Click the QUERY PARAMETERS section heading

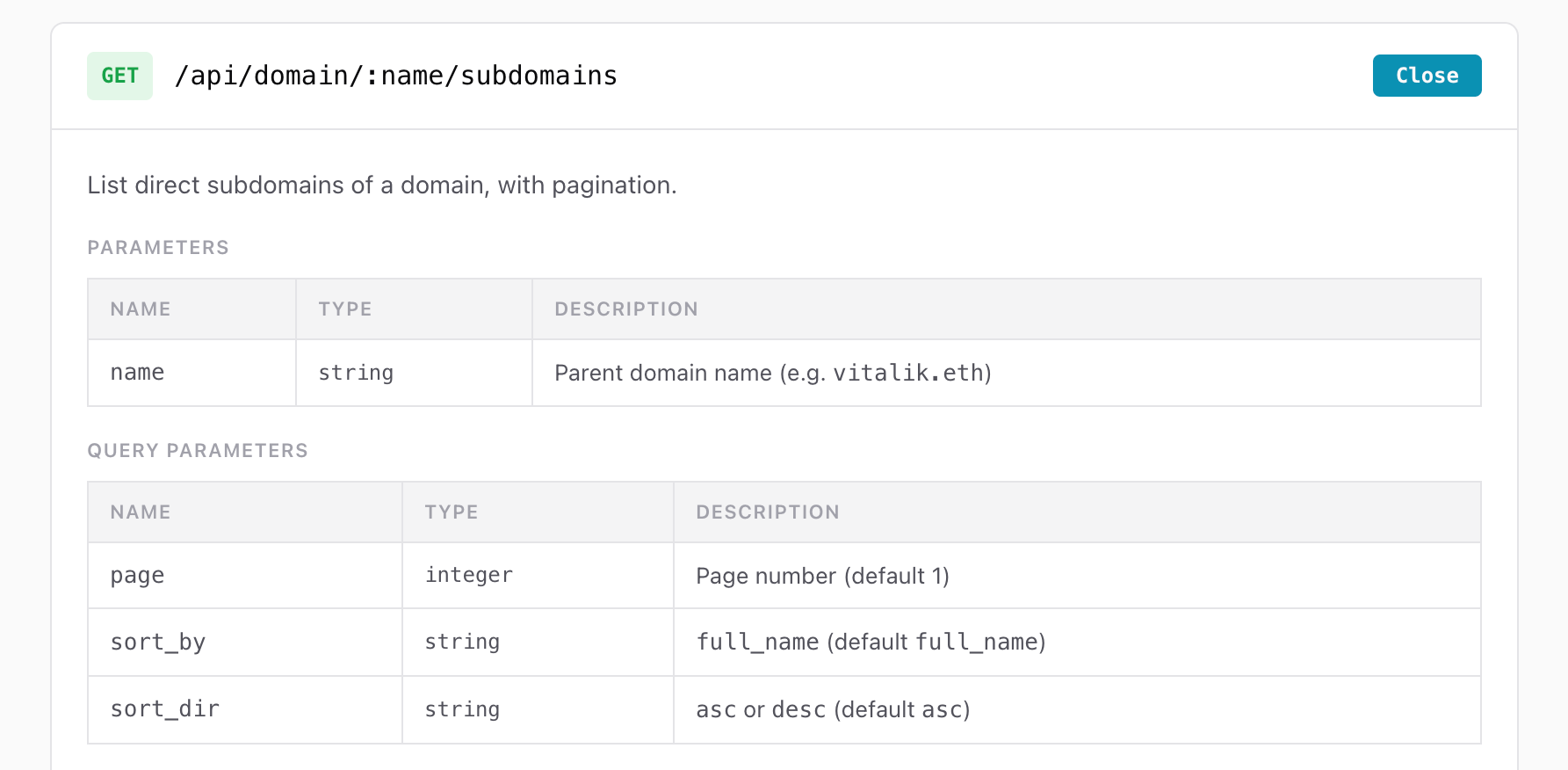click(x=198, y=451)
